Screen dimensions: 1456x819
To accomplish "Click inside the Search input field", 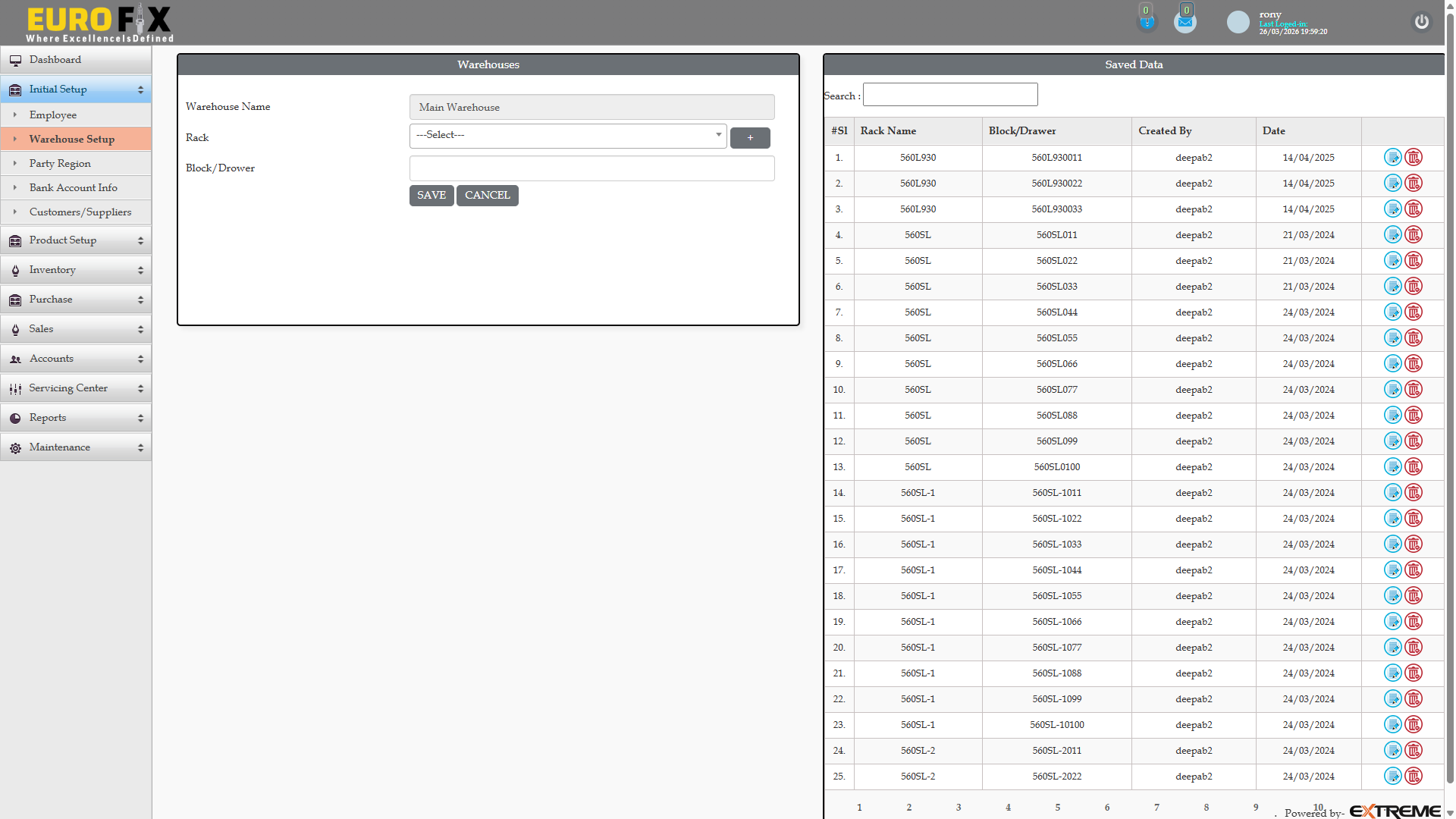I will coord(949,94).
